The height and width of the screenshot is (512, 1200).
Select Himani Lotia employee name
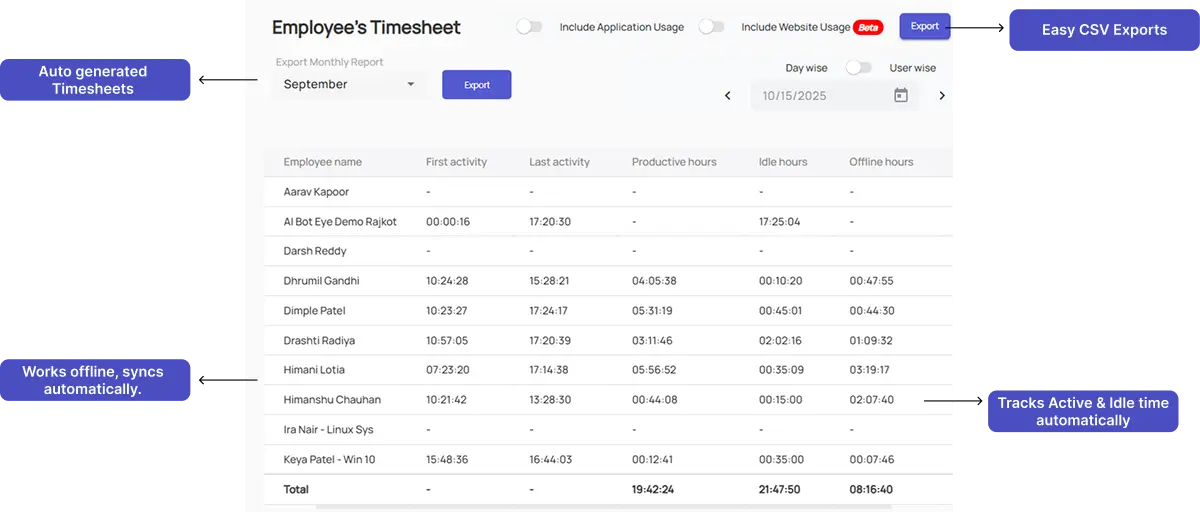point(314,370)
